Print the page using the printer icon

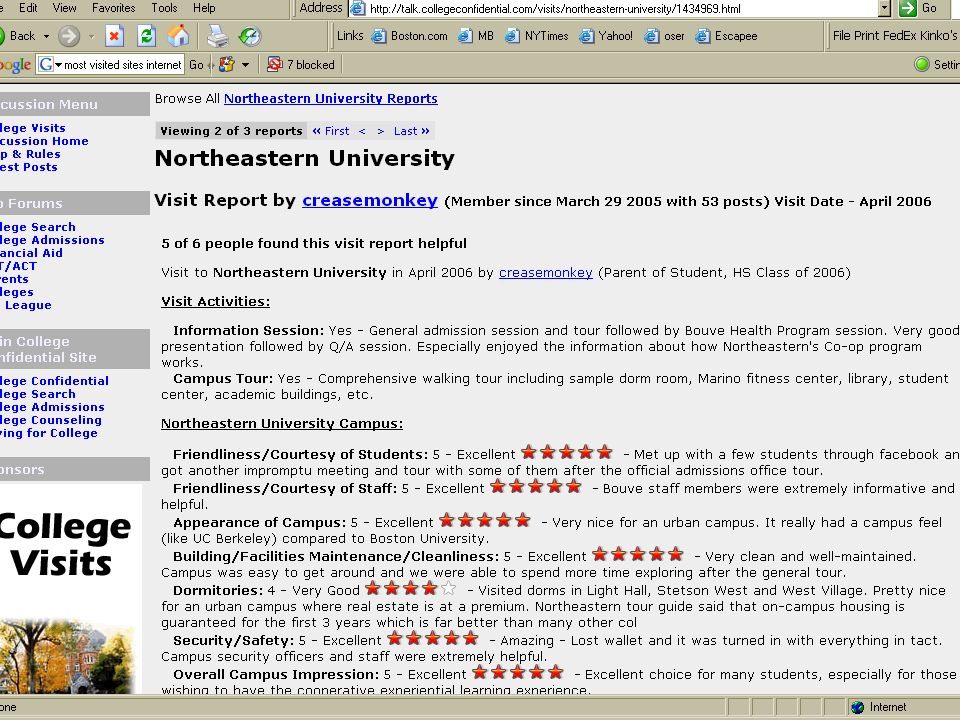tap(217, 36)
